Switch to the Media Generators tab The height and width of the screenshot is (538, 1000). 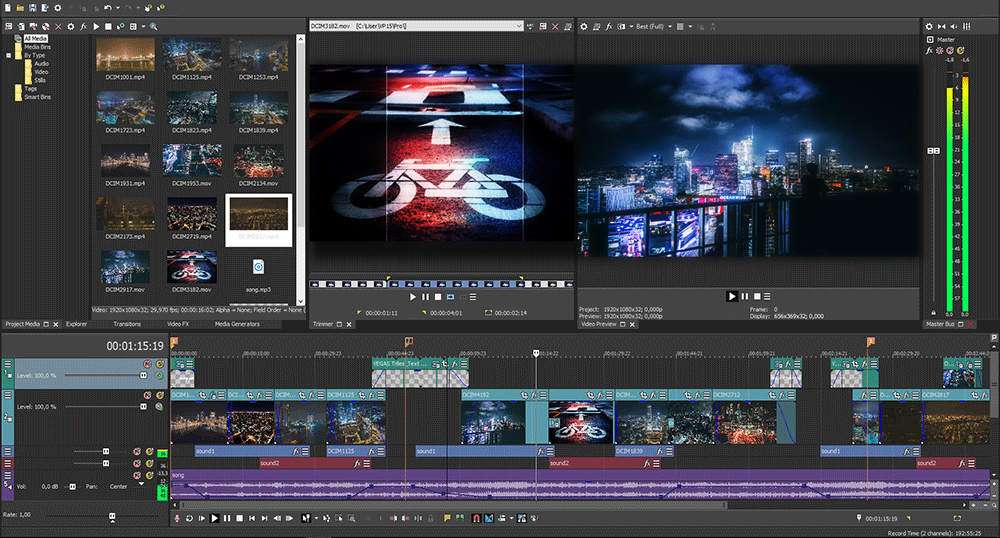click(x=237, y=324)
